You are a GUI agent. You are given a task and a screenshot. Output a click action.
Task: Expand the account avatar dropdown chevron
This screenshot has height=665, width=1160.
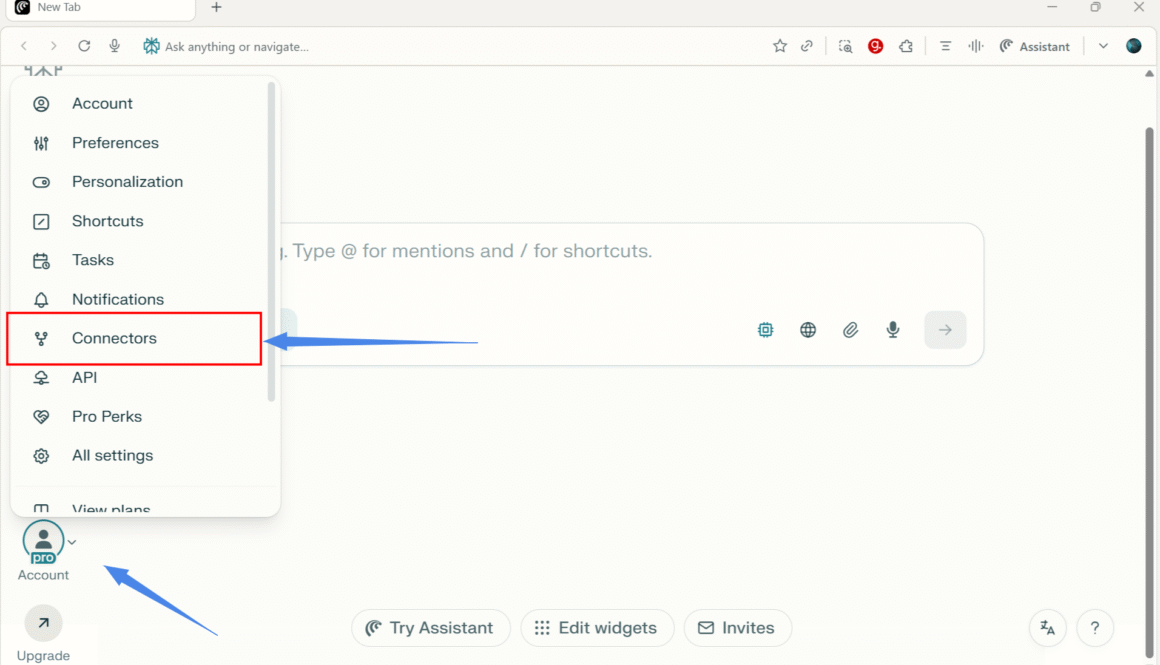[x=72, y=543]
